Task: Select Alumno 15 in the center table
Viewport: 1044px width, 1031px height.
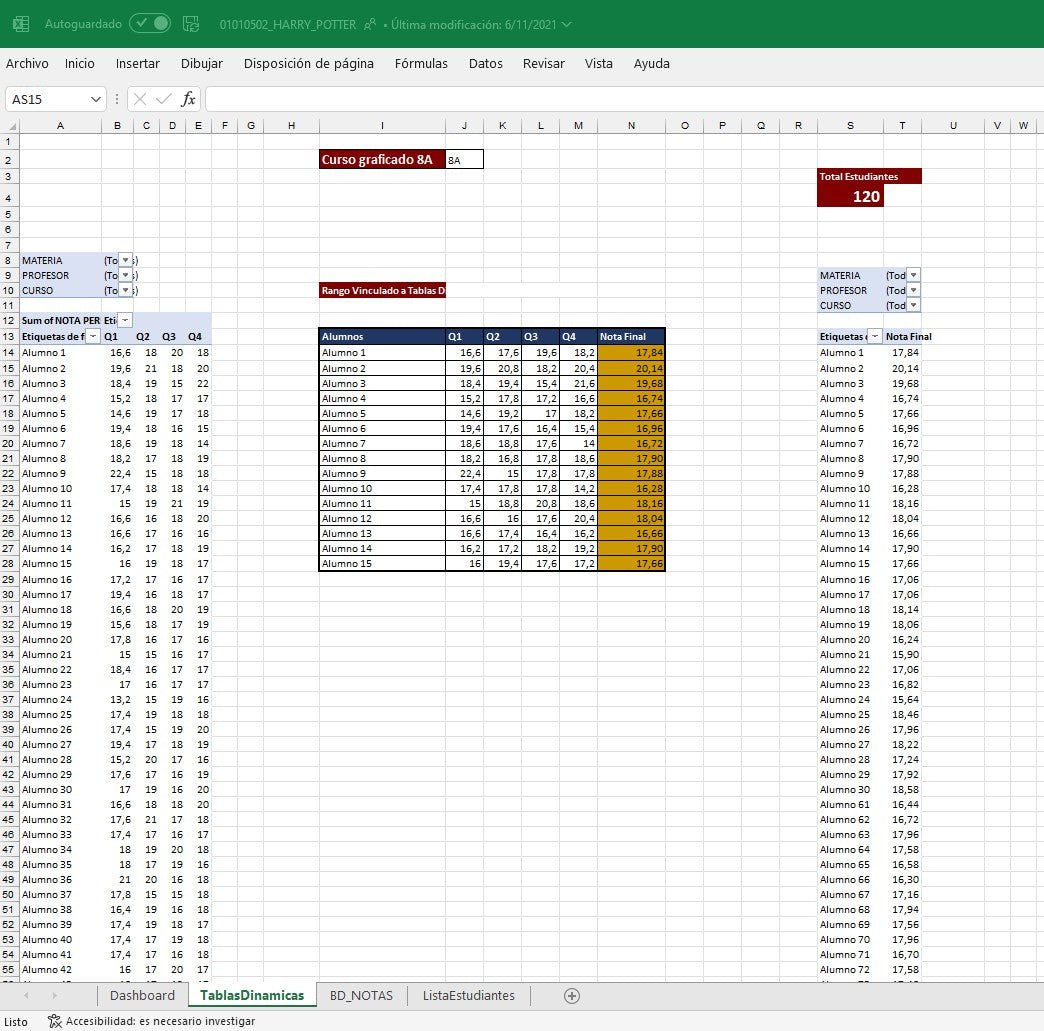Action: pos(382,563)
